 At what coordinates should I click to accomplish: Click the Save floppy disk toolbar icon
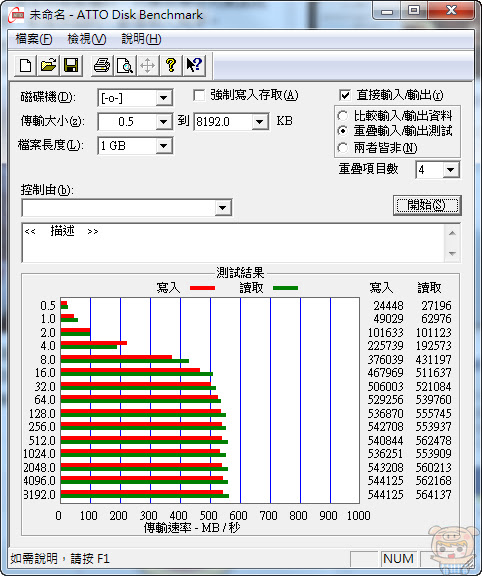pyautogui.click(x=71, y=66)
